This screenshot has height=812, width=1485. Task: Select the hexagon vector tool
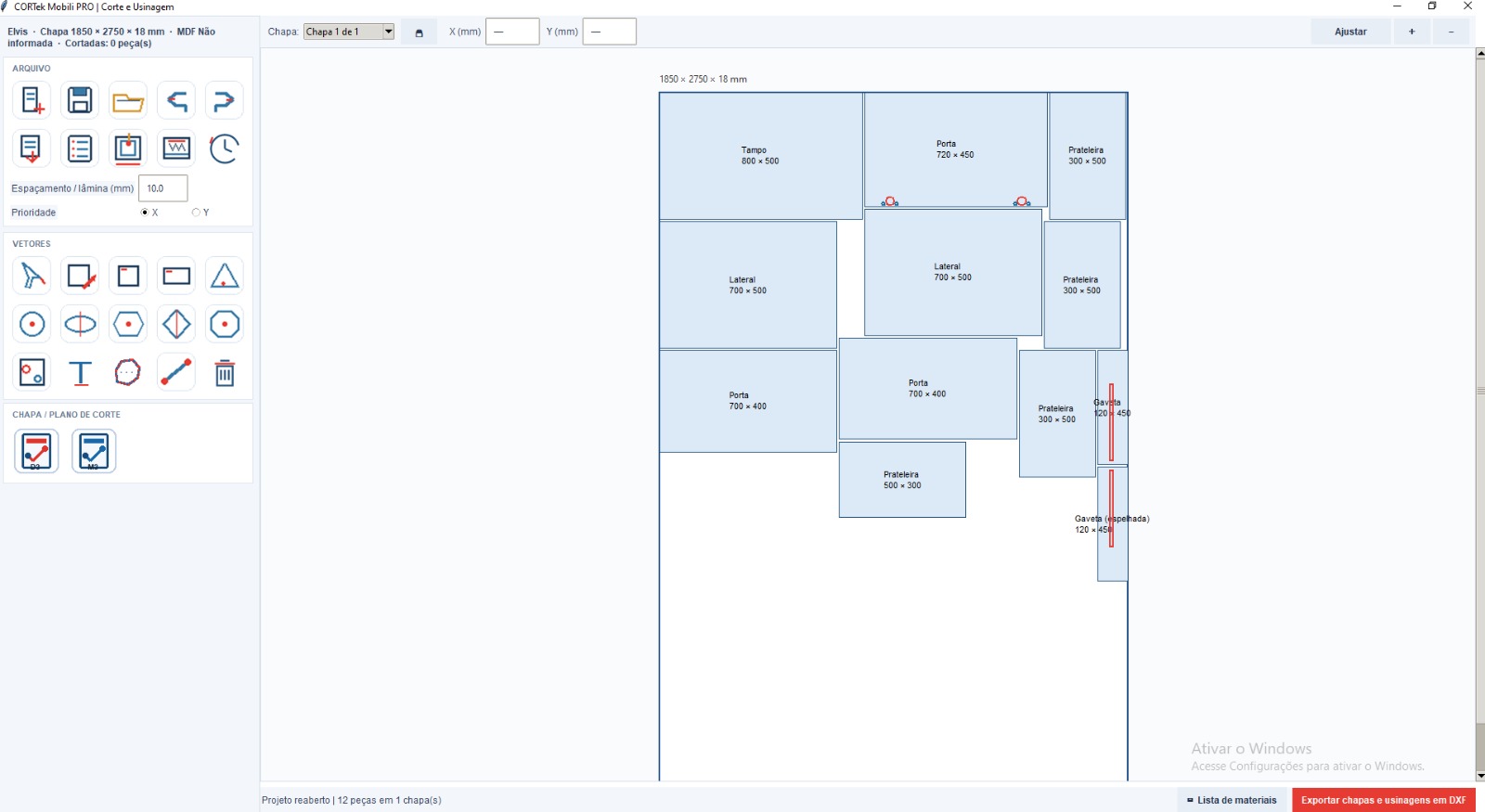tap(128, 324)
